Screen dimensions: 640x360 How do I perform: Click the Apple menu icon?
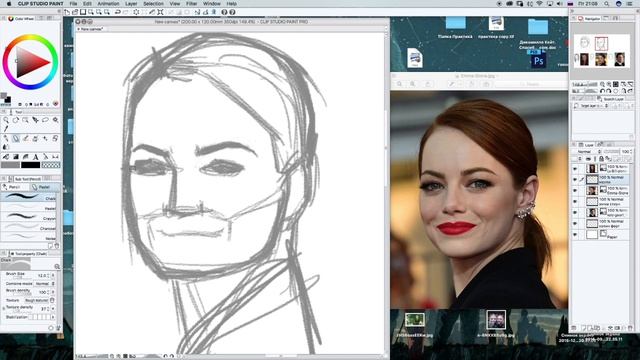tap(9, 4)
